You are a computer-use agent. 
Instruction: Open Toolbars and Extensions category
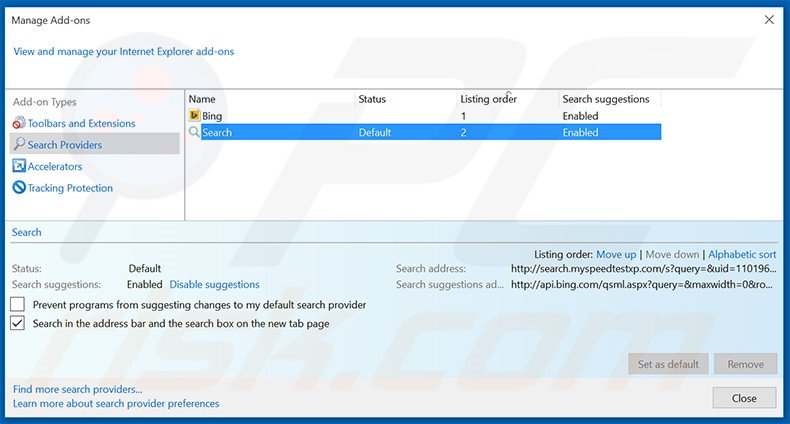click(x=82, y=123)
